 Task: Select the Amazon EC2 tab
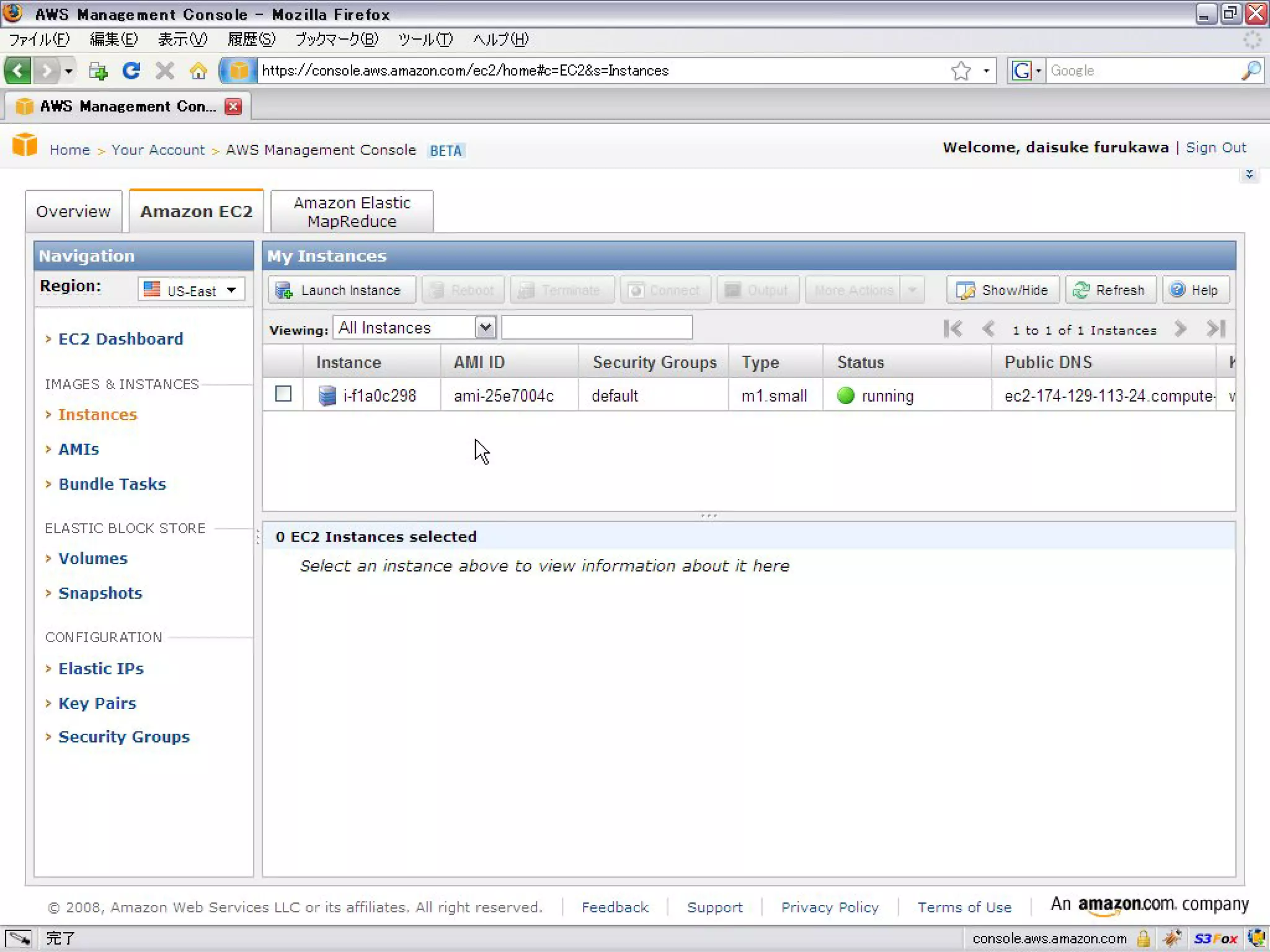tap(196, 212)
